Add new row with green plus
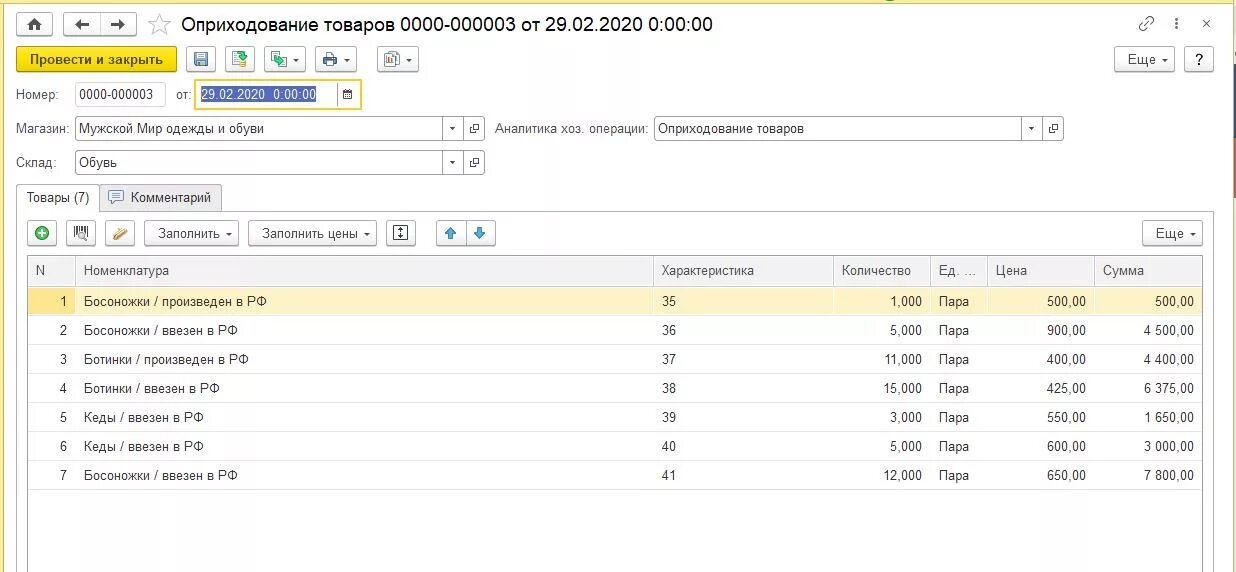The width and height of the screenshot is (1236, 572). [x=42, y=233]
